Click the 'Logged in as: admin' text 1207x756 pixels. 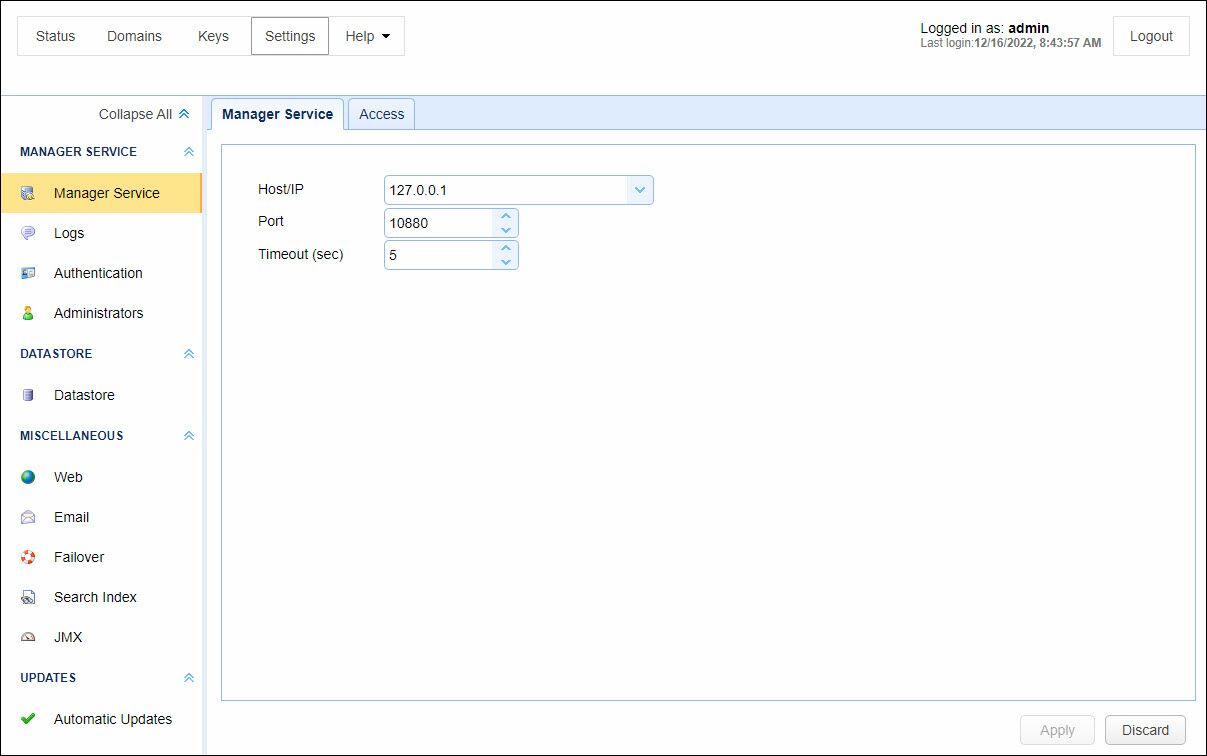985,28
